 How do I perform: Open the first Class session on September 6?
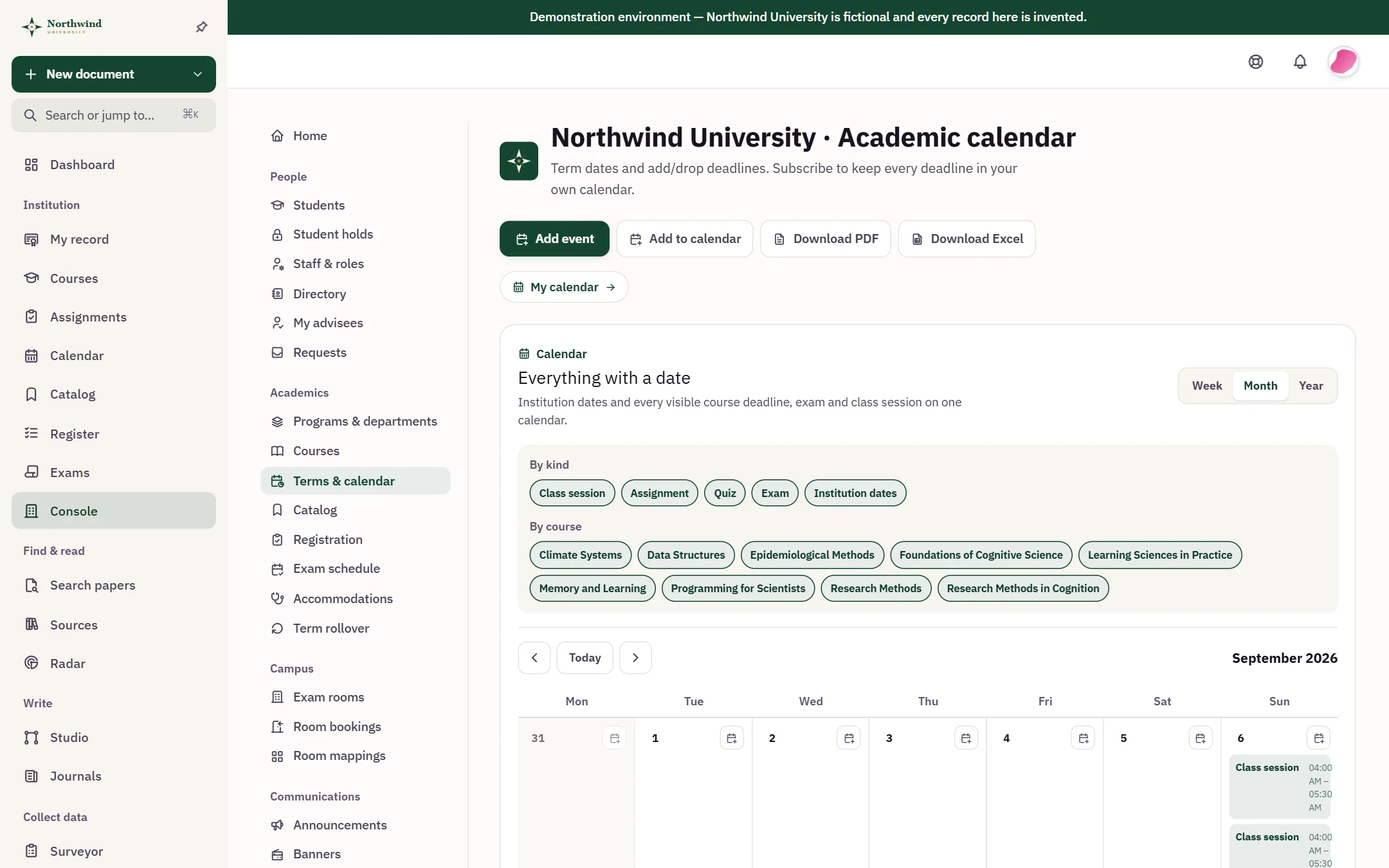(x=1280, y=787)
